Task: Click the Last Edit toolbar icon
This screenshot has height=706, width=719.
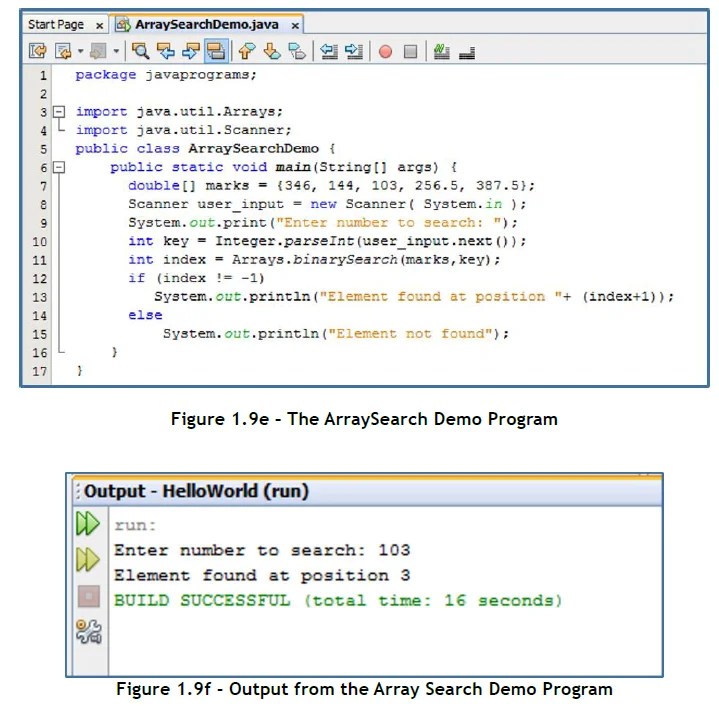Action: coord(38,51)
